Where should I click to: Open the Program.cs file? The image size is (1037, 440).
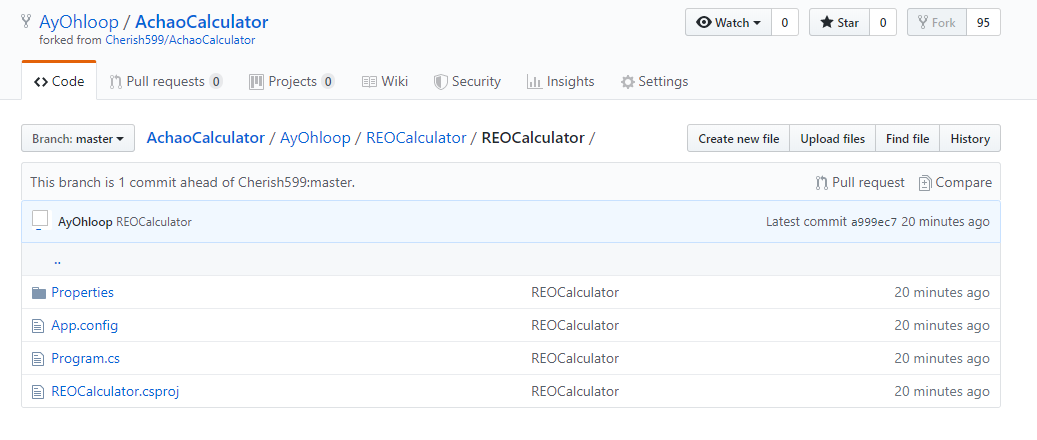tap(85, 359)
